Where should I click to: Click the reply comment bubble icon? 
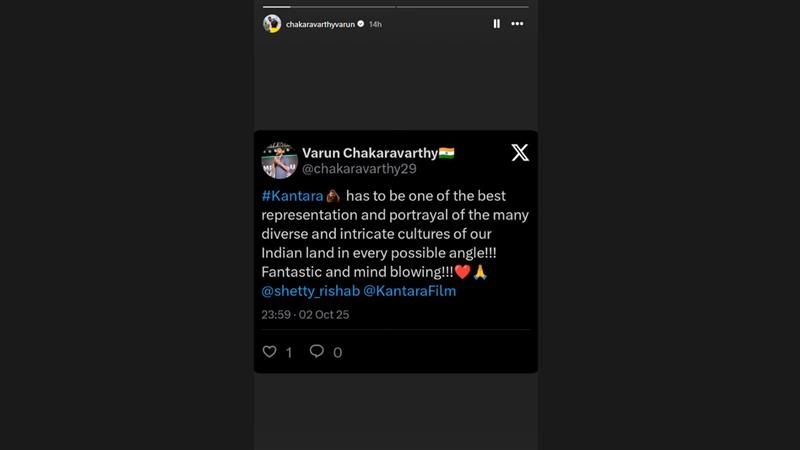click(x=317, y=352)
